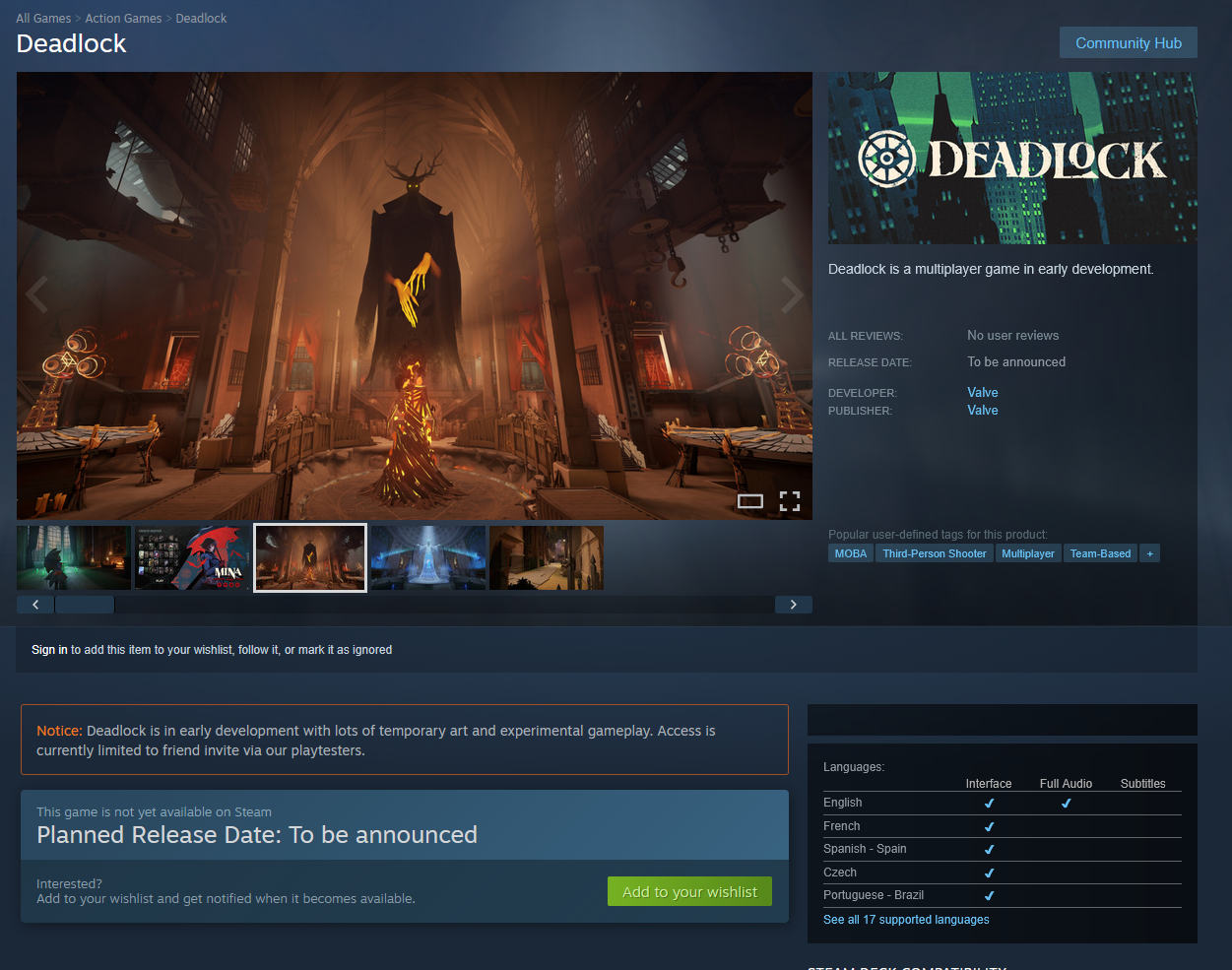
Task: Click the main cathedral screenshot
Action: click(415, 295)
